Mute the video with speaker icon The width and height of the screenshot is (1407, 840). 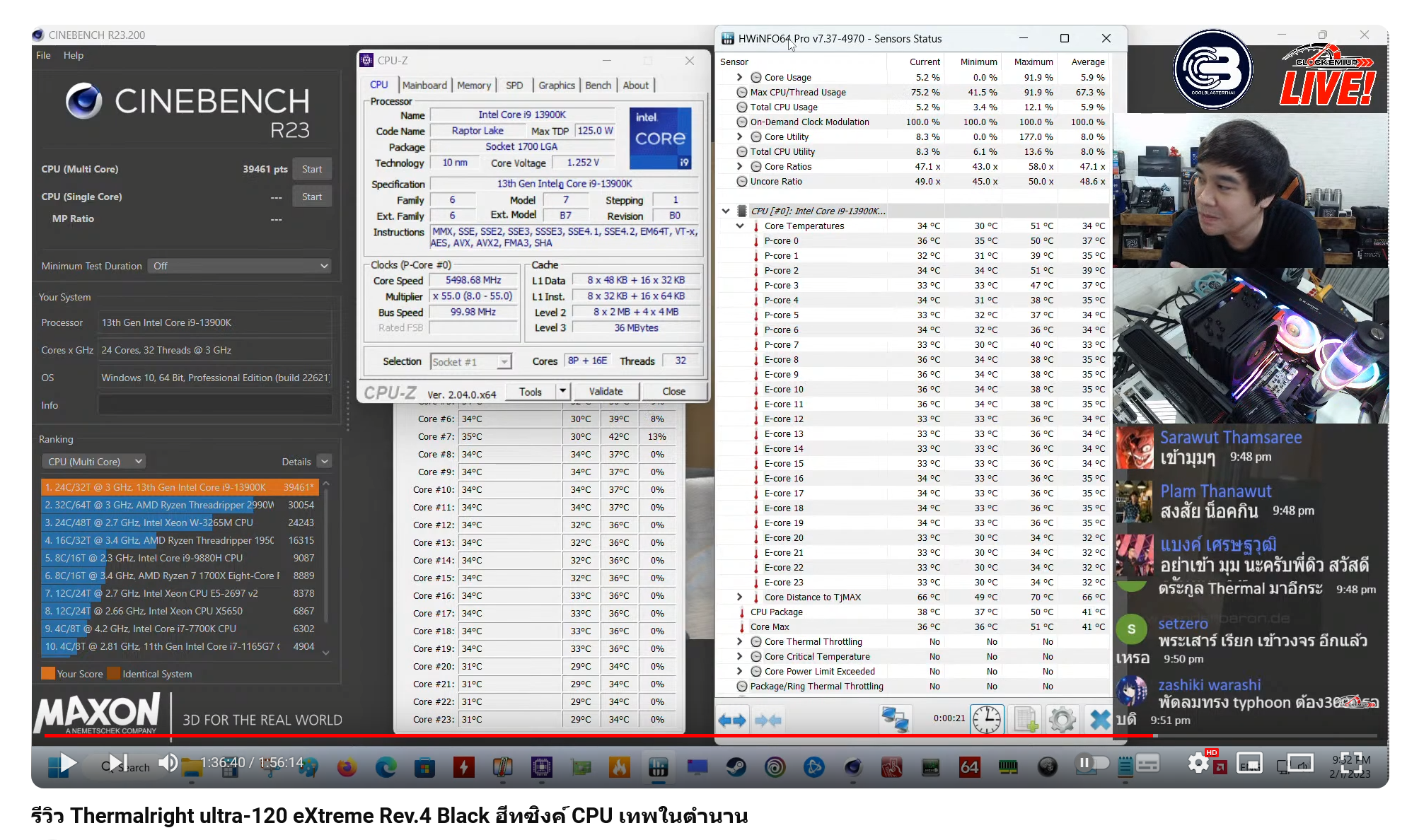[x=168, y=763]
